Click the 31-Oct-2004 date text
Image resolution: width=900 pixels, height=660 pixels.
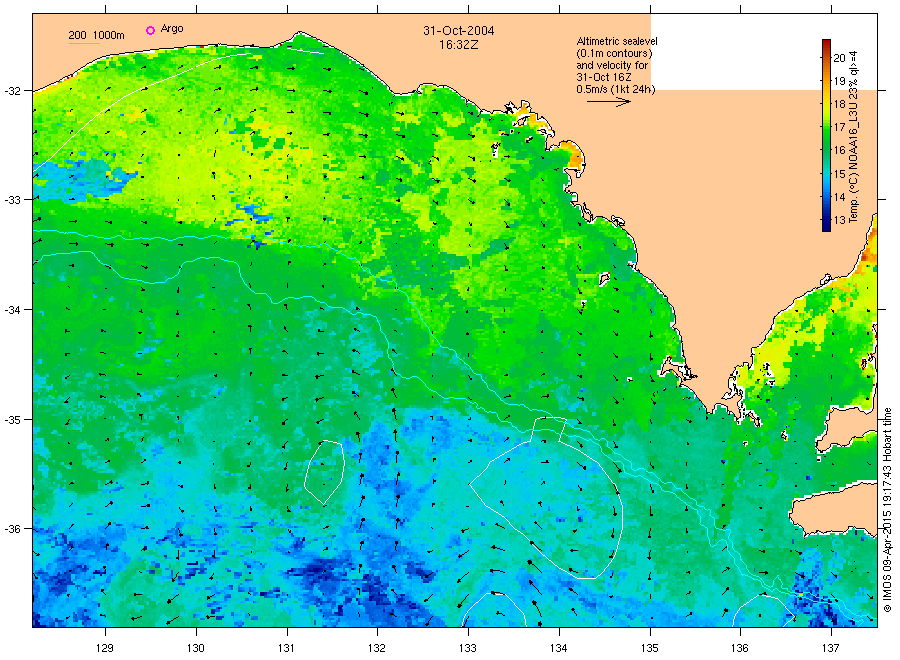point(459,30)
